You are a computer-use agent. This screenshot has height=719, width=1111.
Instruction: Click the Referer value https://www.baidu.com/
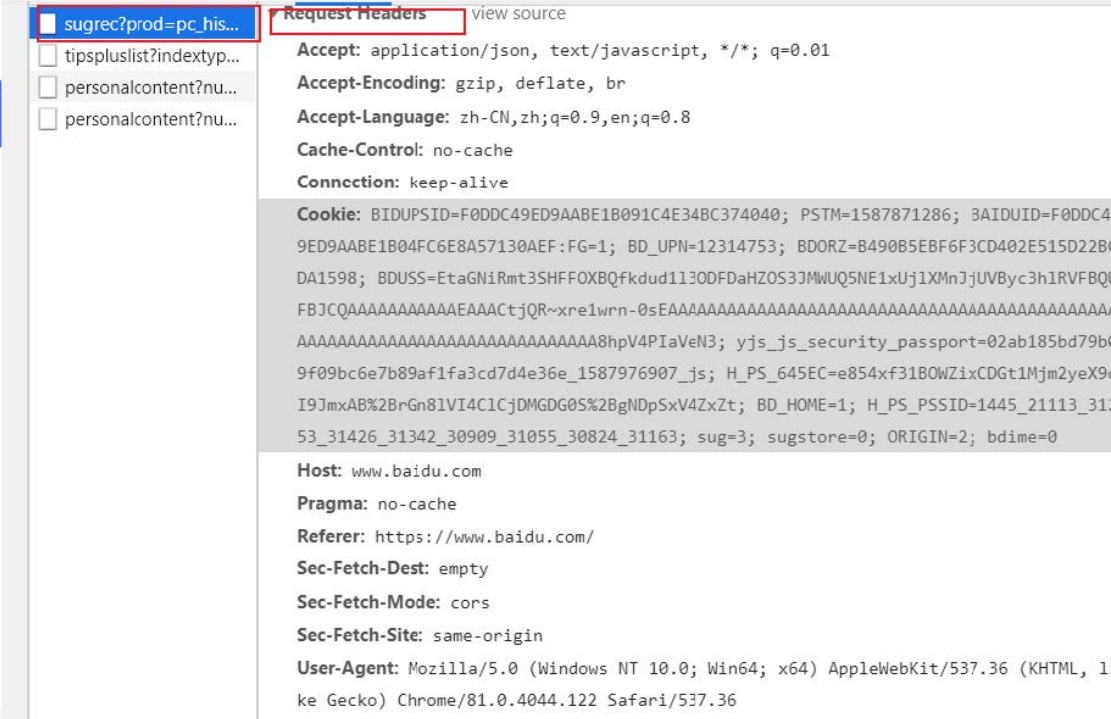[x=485, y=537]
